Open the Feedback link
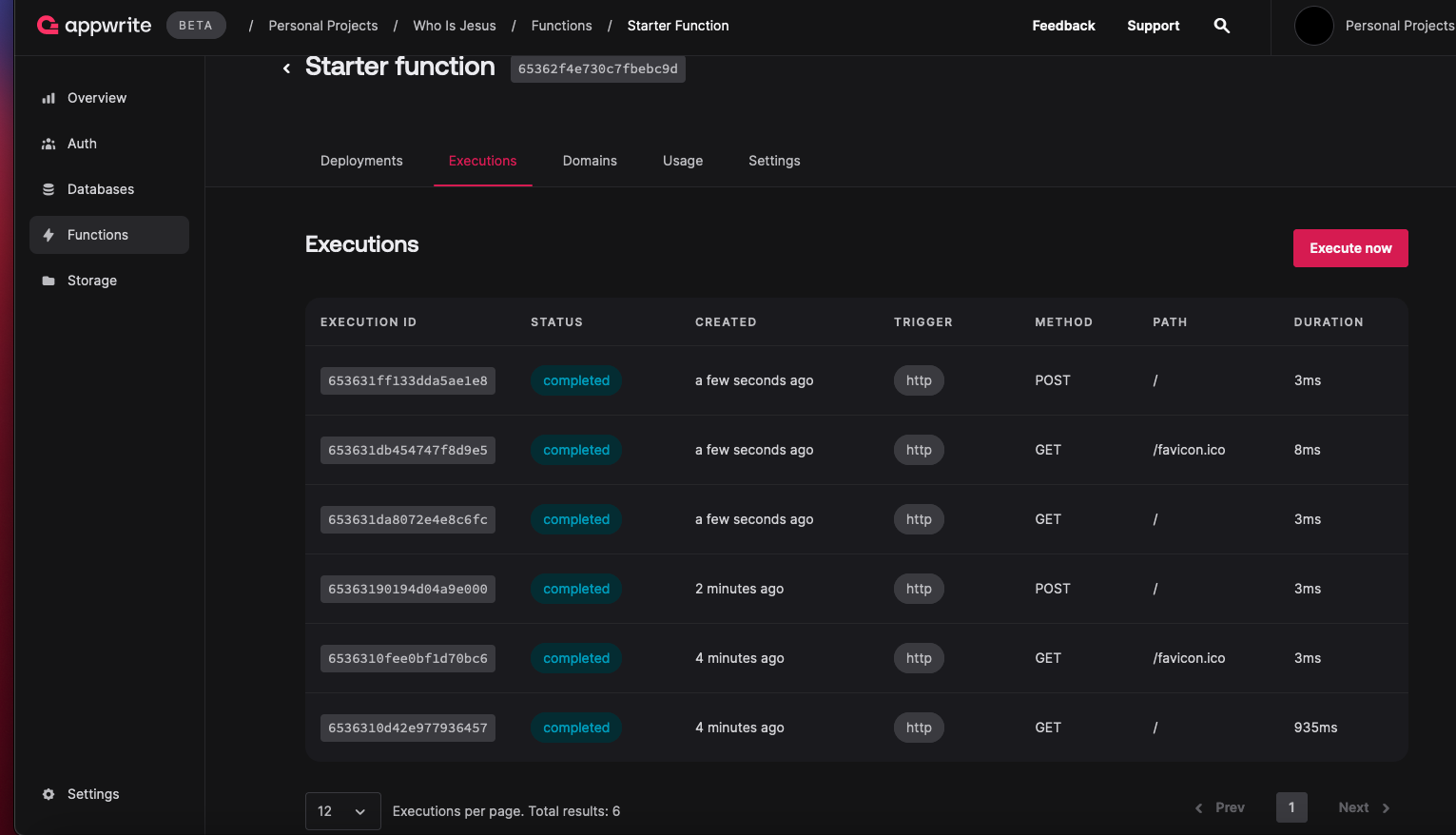1456x835 pixels. [1063, 26]
